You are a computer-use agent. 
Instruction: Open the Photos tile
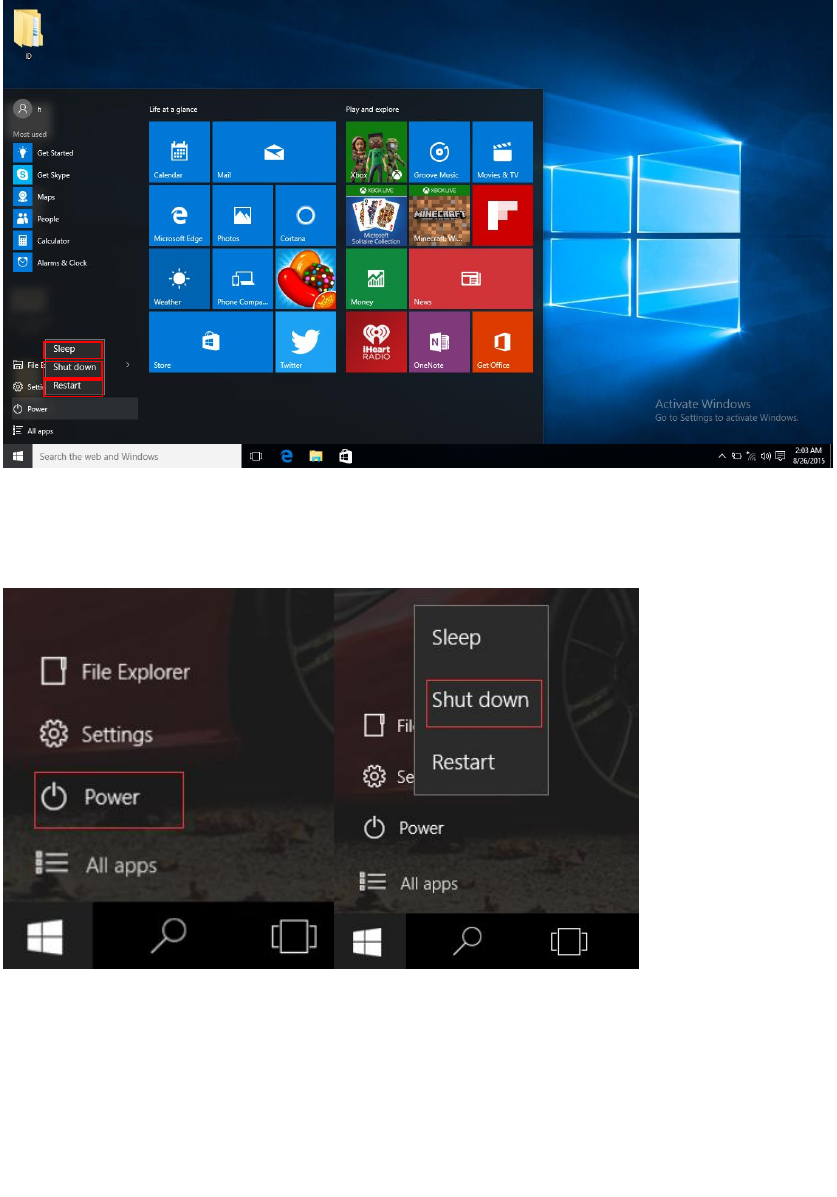[242, 215]
